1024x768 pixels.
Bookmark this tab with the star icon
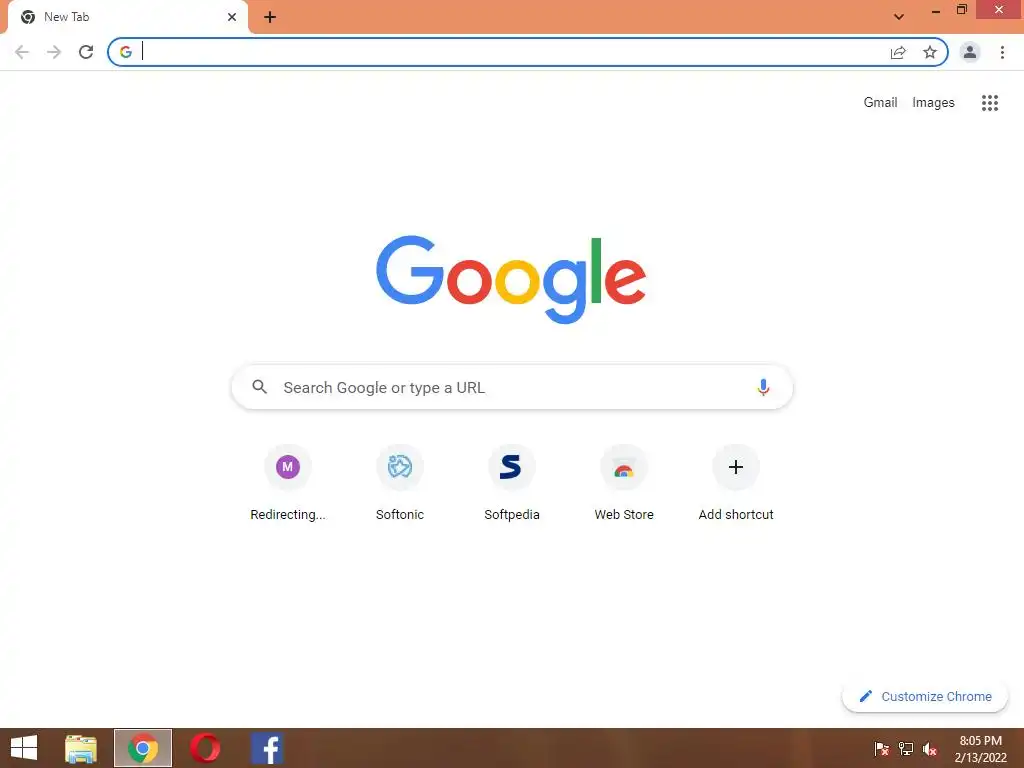930,52
